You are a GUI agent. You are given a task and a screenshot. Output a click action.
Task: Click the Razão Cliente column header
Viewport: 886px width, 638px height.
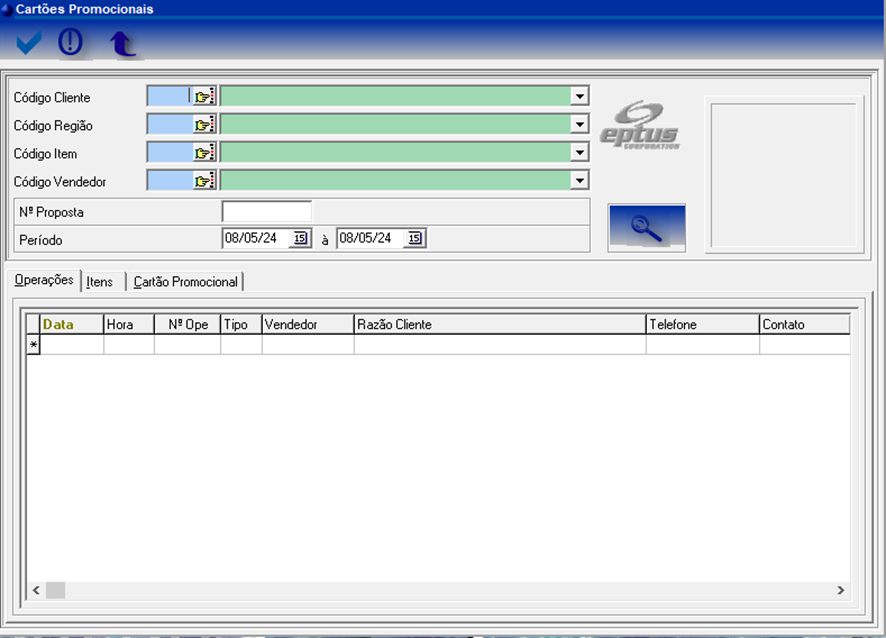click(x=499, y=324)
